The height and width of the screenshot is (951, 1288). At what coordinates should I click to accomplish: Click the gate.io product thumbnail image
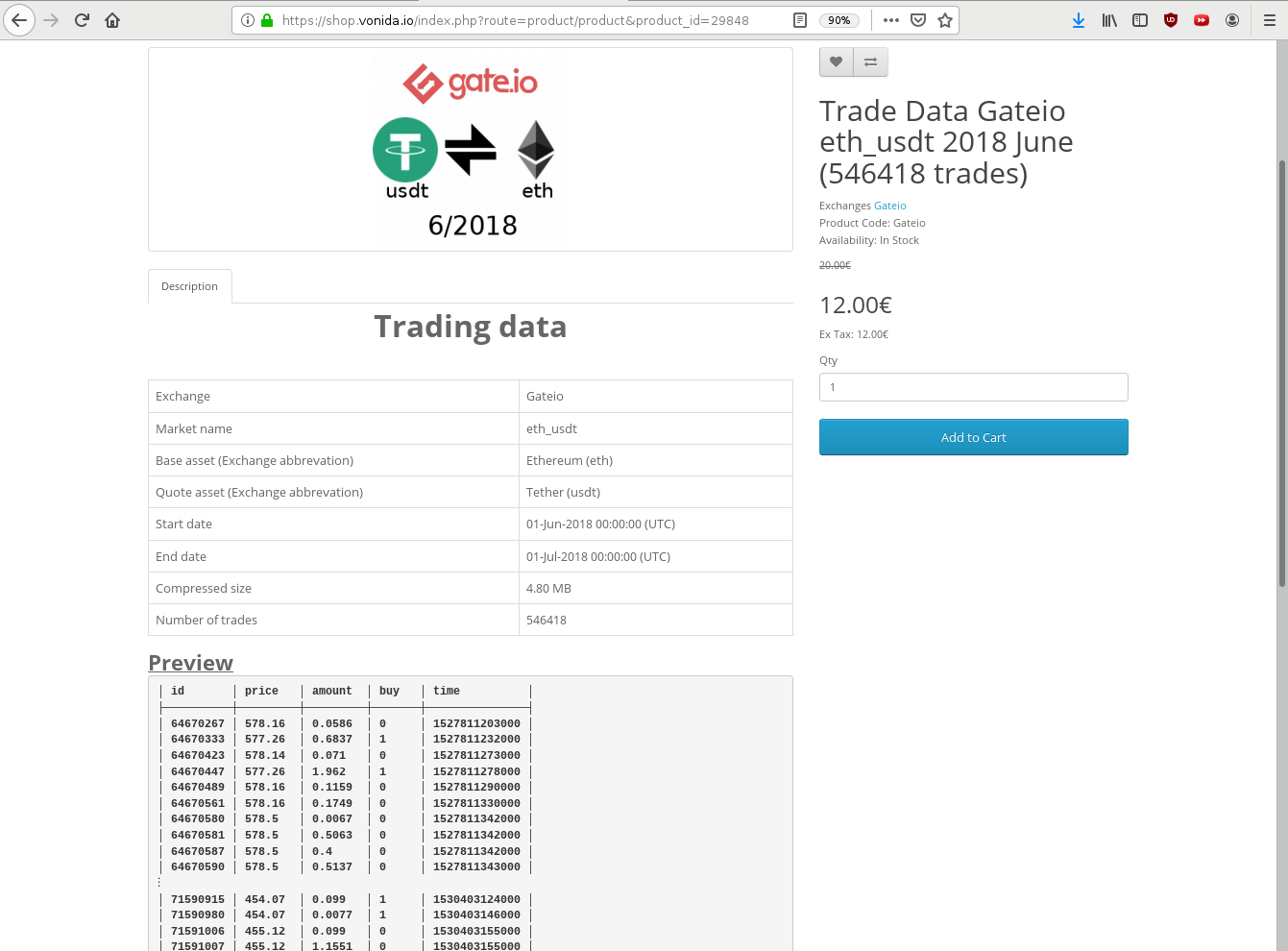(x=471, y=149)
